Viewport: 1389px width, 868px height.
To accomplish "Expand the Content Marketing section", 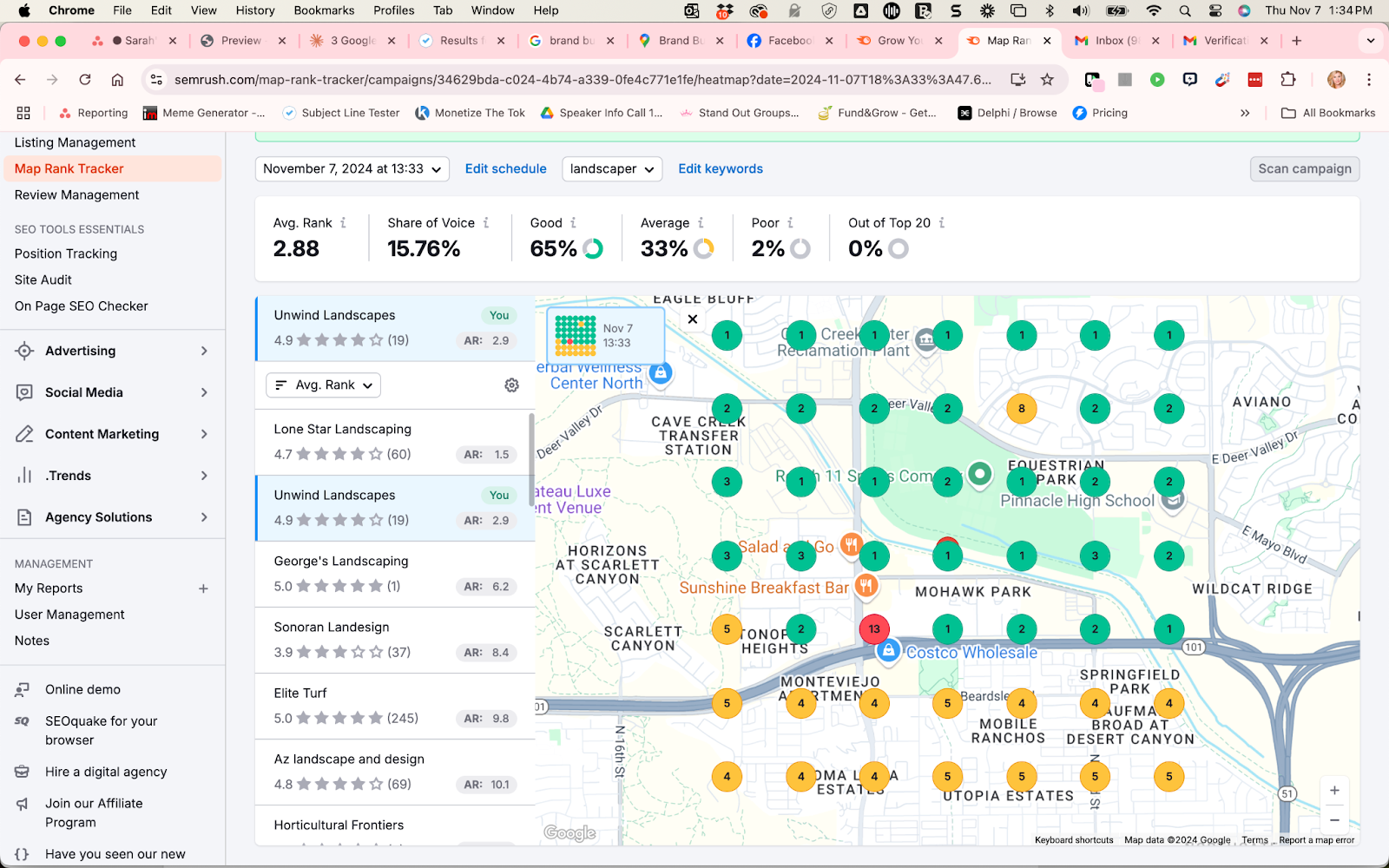I will point(204,434).
